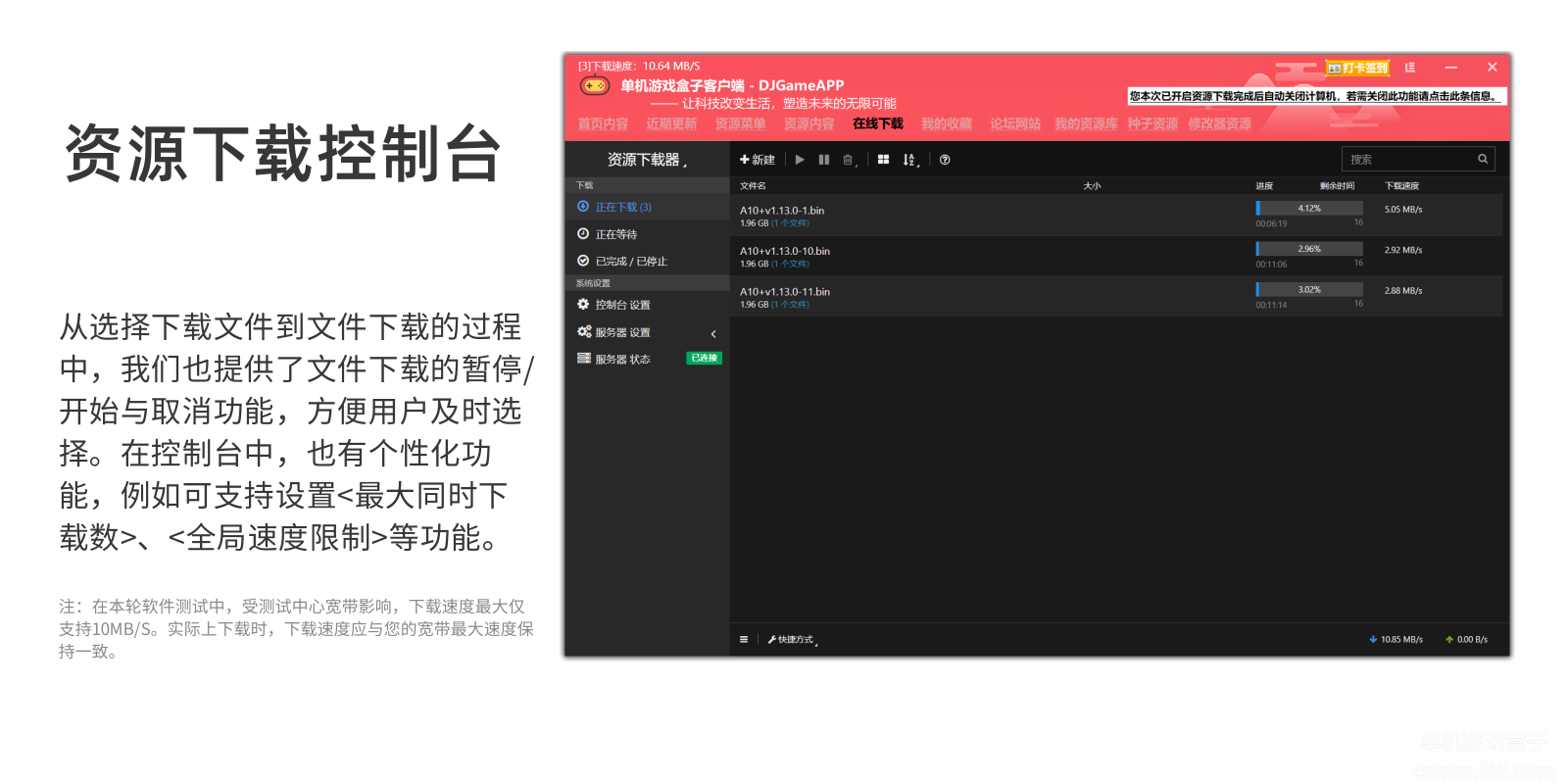Toggle the sidebar hamburger icon in footer
This screenshot has height=784, width=1568.
point(744,640)
